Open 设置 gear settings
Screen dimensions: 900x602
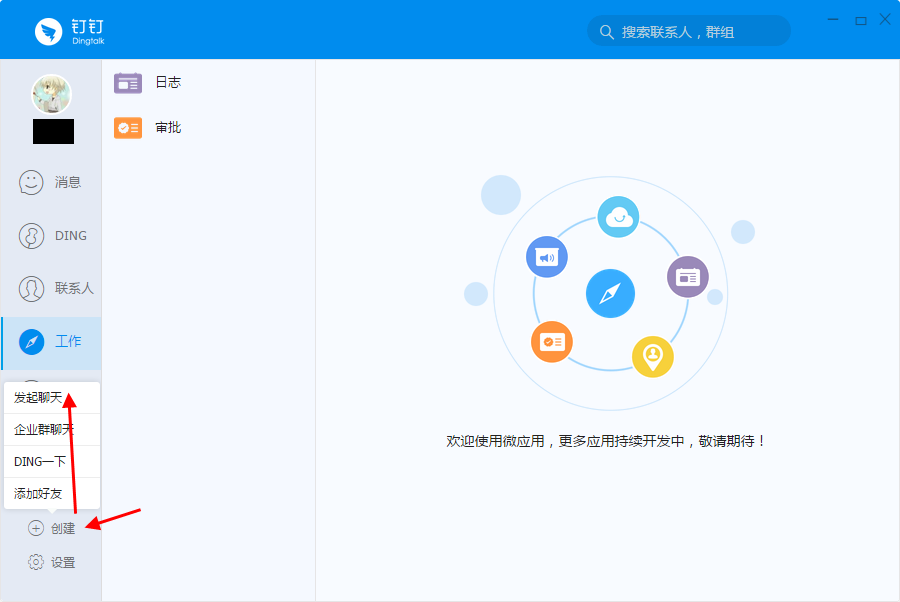click(36, 562)
